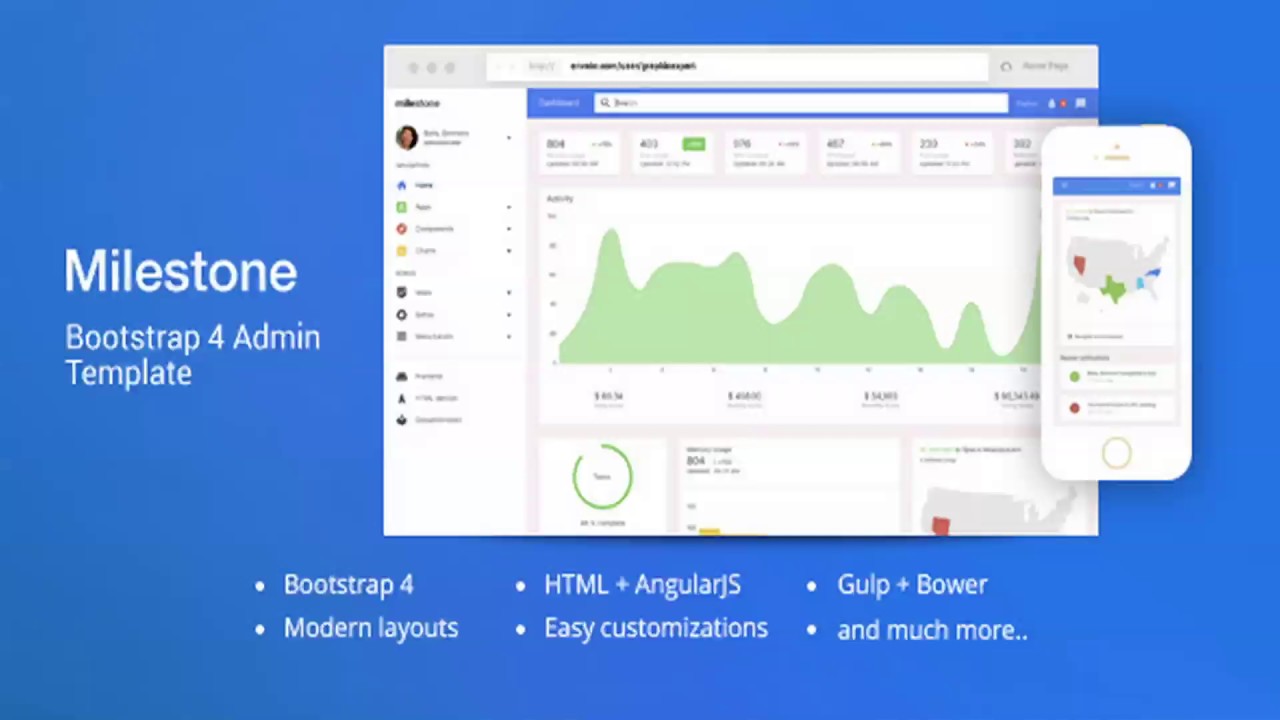
Task: Tap the phone's round home button
Action: tap(1116, 453)
